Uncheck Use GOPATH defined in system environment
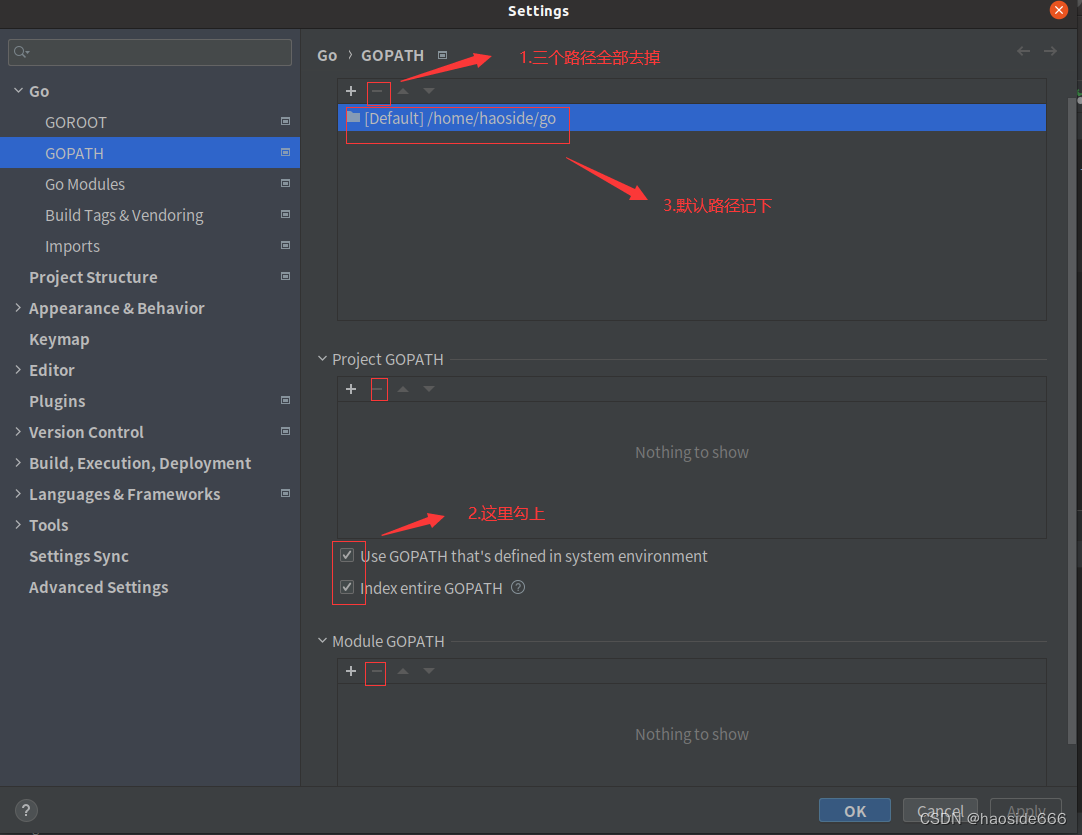 pos(348,555)
